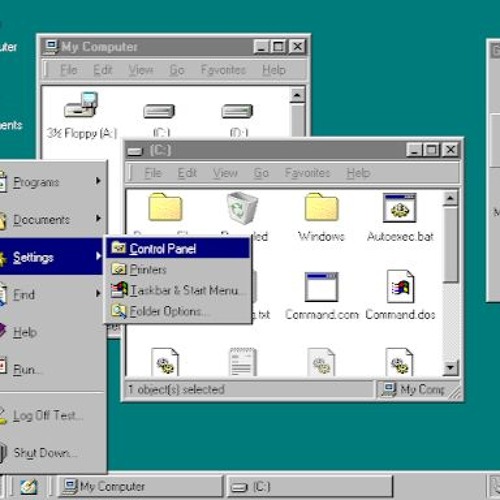Click the My Computer title bar icon

(51, 47)
